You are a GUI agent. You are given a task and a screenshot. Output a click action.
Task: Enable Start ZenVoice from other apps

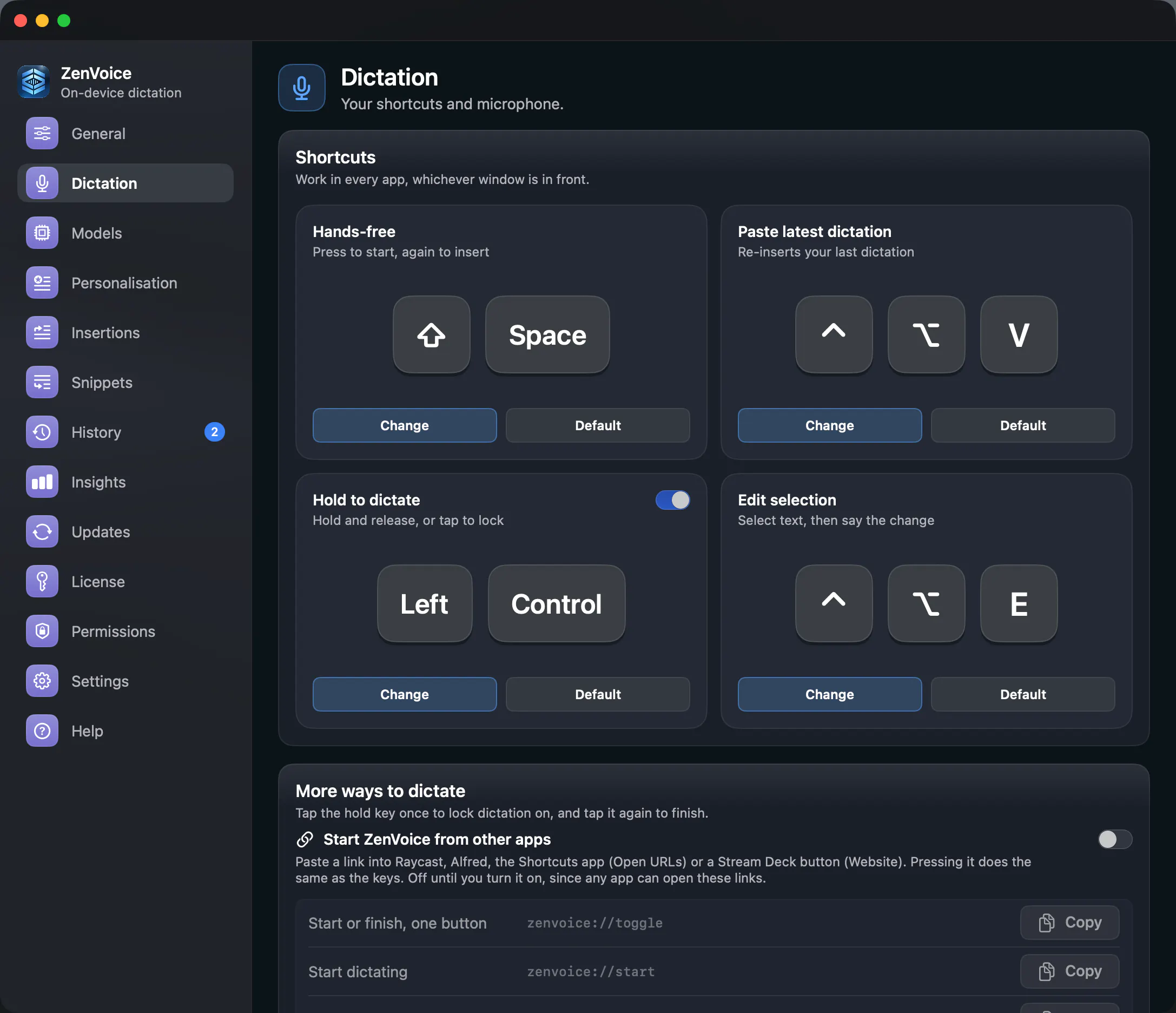tap(1115, 839)
